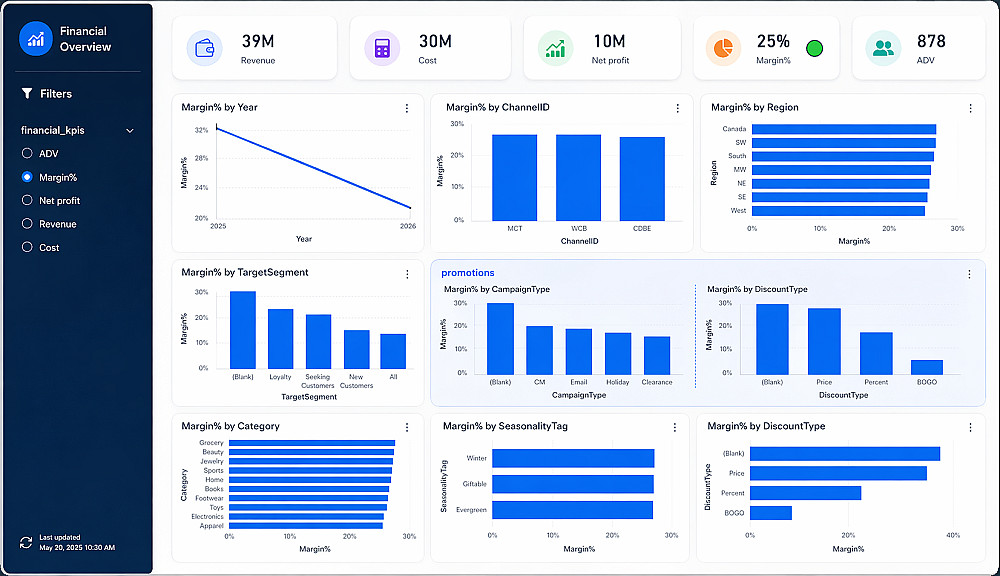Select the Net profit radio option
1000x576 pixels.
coord(27,200)
